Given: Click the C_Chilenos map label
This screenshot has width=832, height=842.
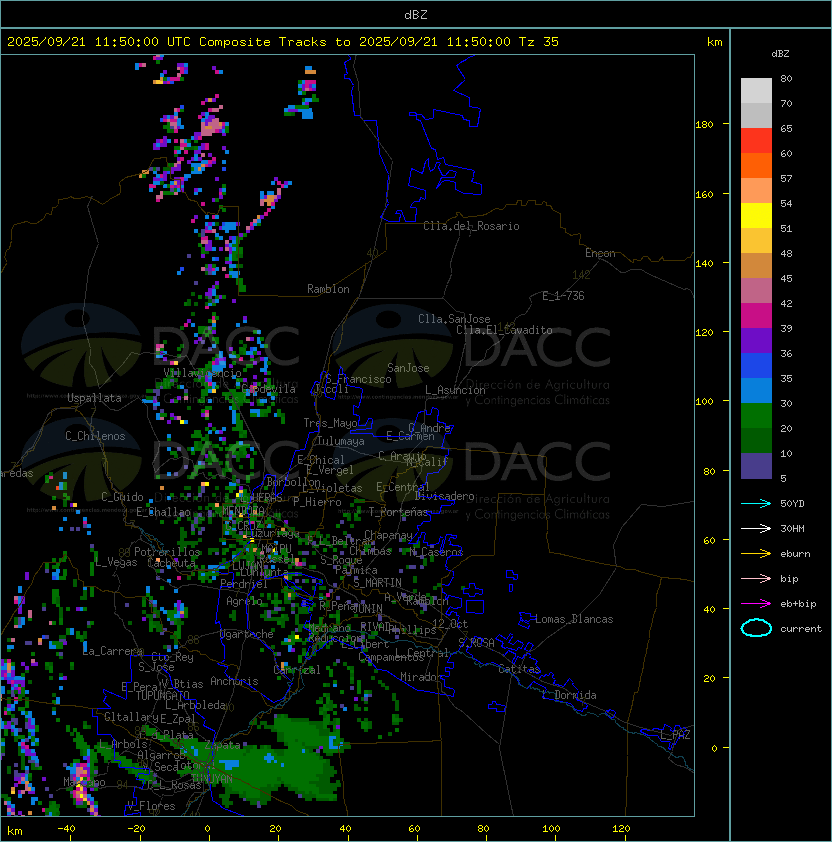Looking at the screenshot, I should tap(95, 436).
